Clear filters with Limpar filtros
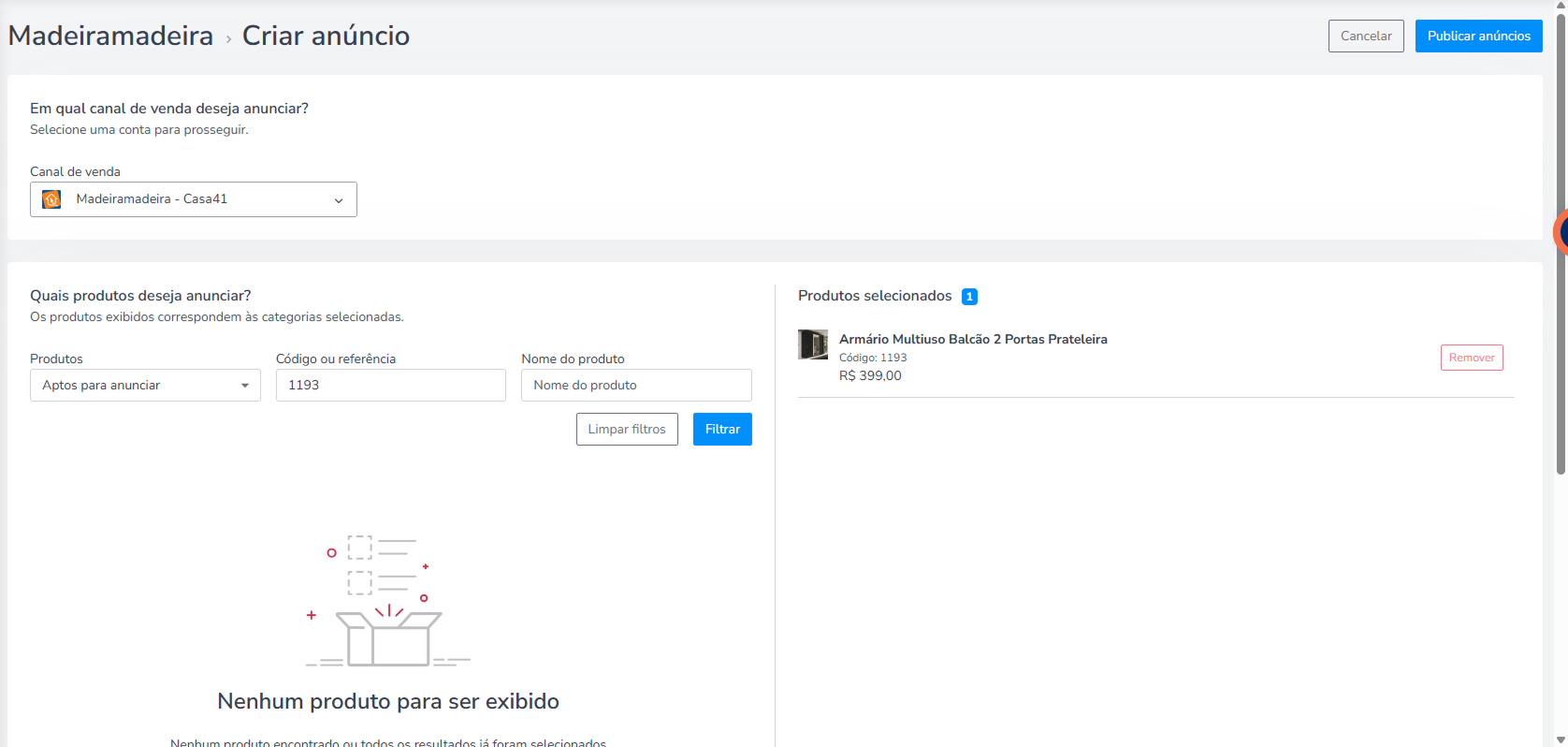This screenshot has height=747, width=1568. point(627,429)
